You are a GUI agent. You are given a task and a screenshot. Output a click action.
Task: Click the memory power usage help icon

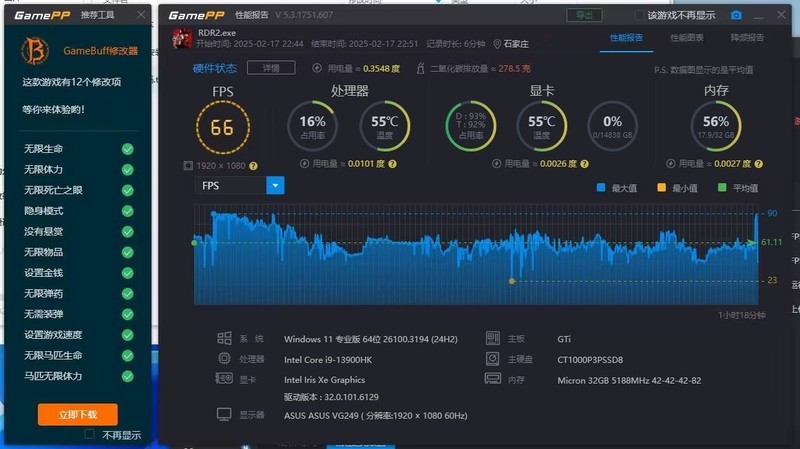(758, 164)
